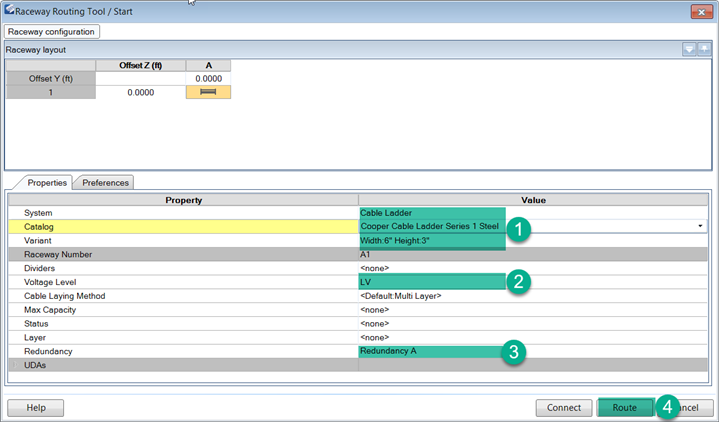
Task: Click the Dividers value cell
Action: point(533,268)
